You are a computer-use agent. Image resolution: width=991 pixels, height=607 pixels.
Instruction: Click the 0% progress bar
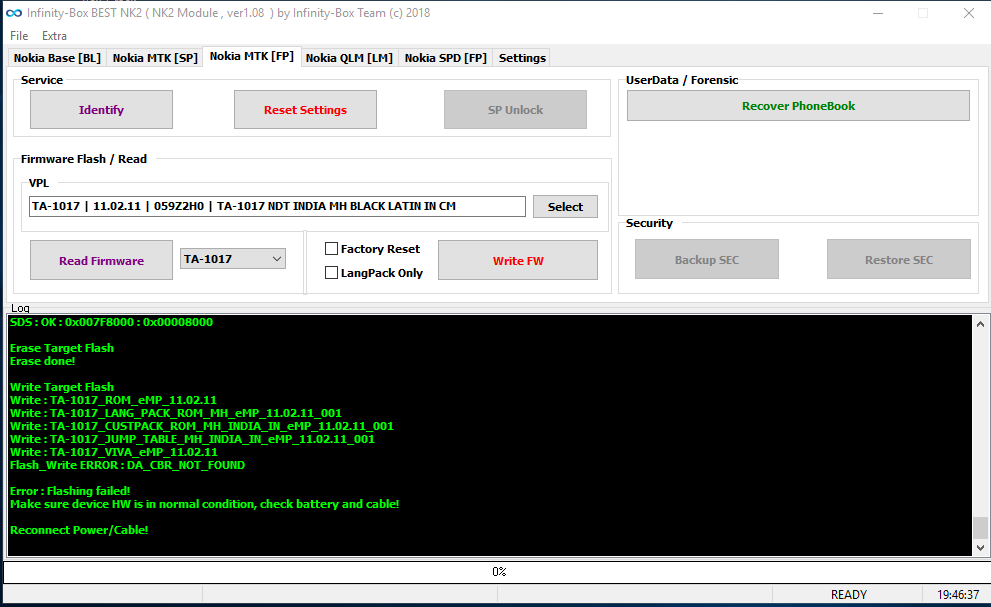click(x=496, y=572)
